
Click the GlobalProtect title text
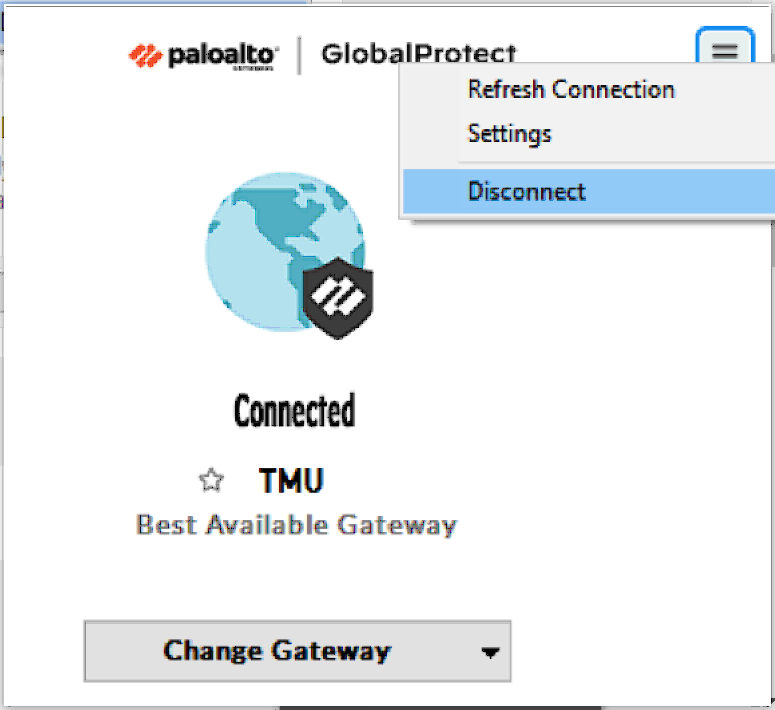pos(419,53)
